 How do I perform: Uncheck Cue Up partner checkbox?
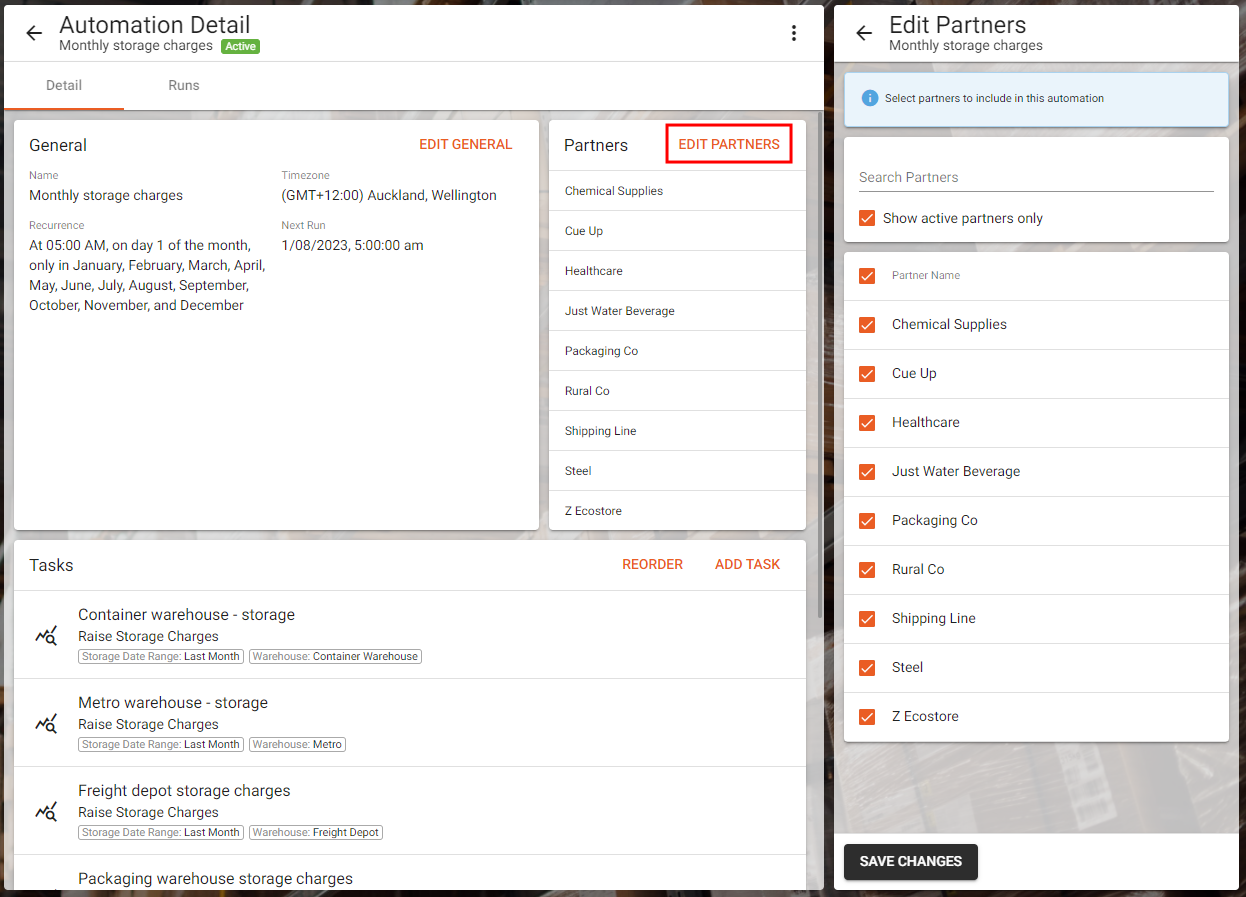(867, 374)
